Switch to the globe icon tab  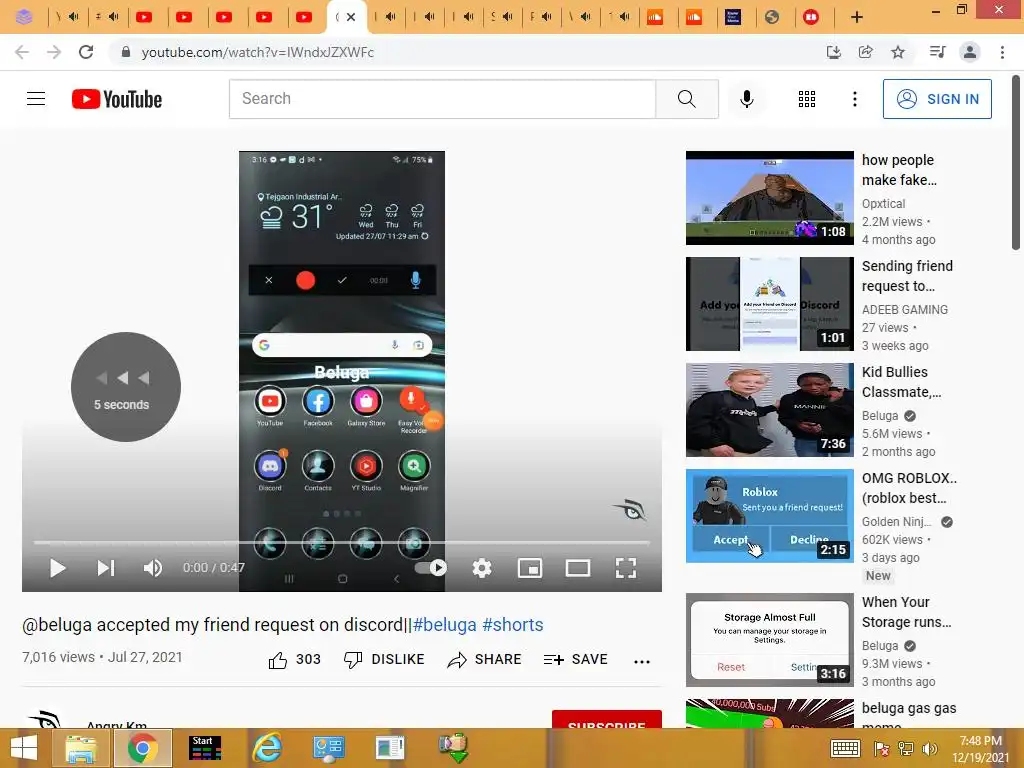[772, 17]
